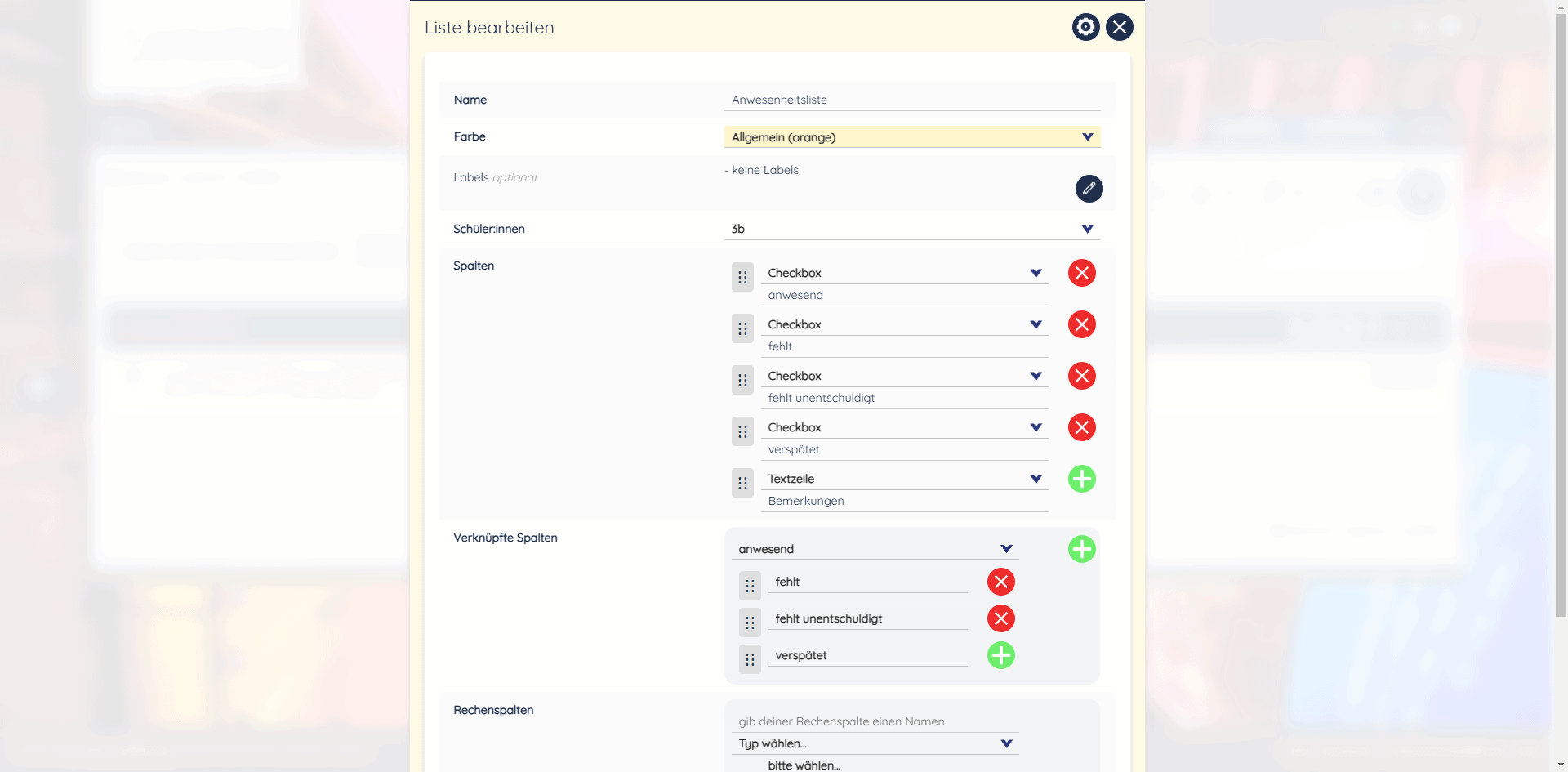The height and width of the screenshot is (772, 1568).
Task: Edit labels with the pencil icon
Action: (1089, 189)
